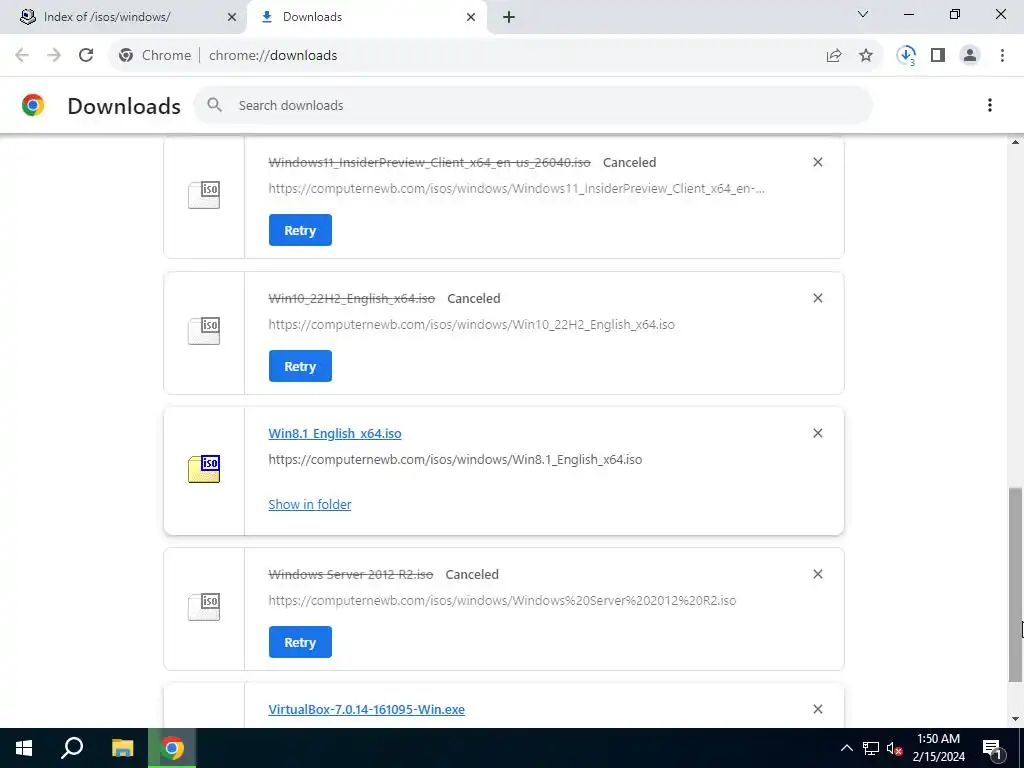Click the Windows Server 2012 R2 ISO icon

204,607
